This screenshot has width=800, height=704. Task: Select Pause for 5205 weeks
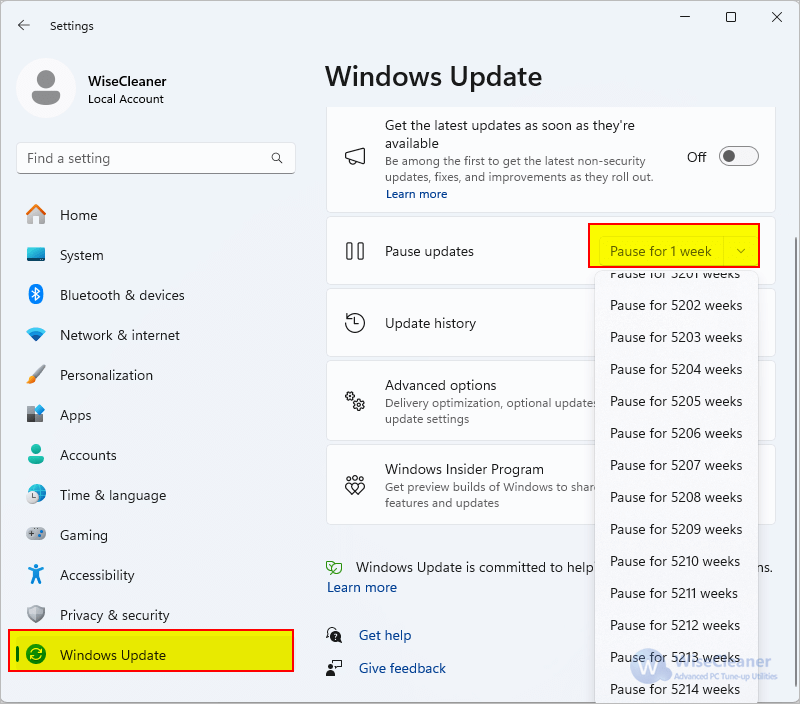tap(676, 401)
